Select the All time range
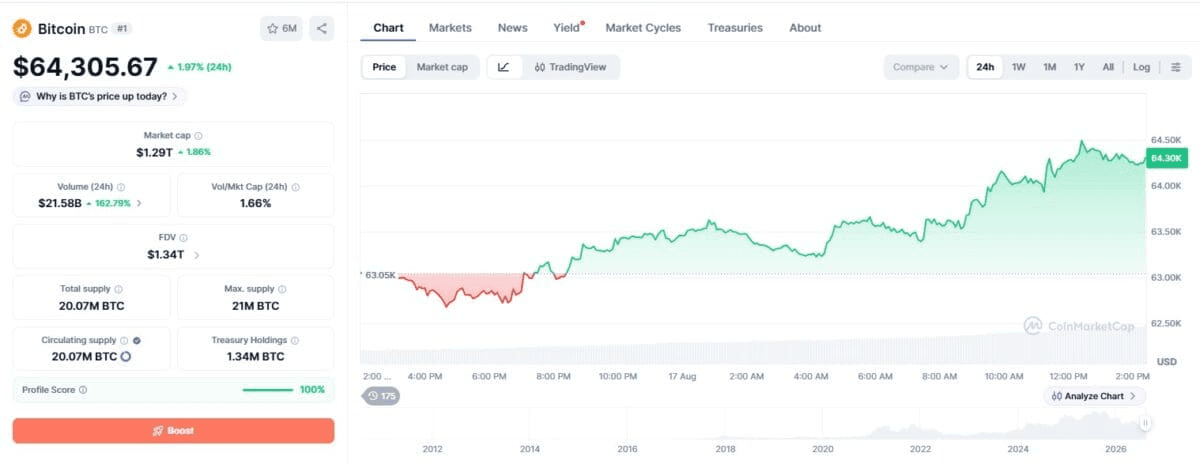The width and height of the screenshot is (1200, 464). (1108, 67)
